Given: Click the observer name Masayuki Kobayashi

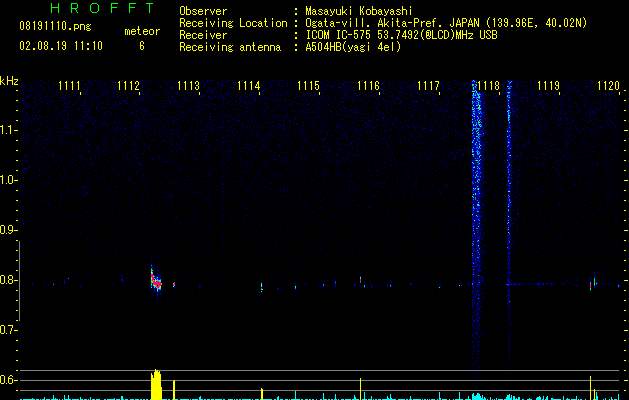Looking at the screenshot, I should (x=359, y=11).
